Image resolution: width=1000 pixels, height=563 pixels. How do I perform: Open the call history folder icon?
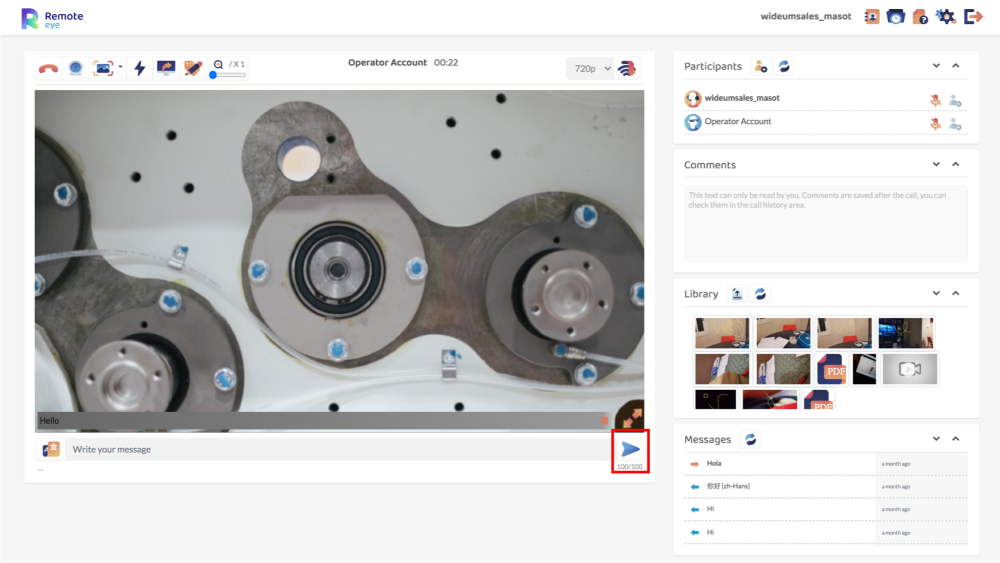tap(895, 17)
